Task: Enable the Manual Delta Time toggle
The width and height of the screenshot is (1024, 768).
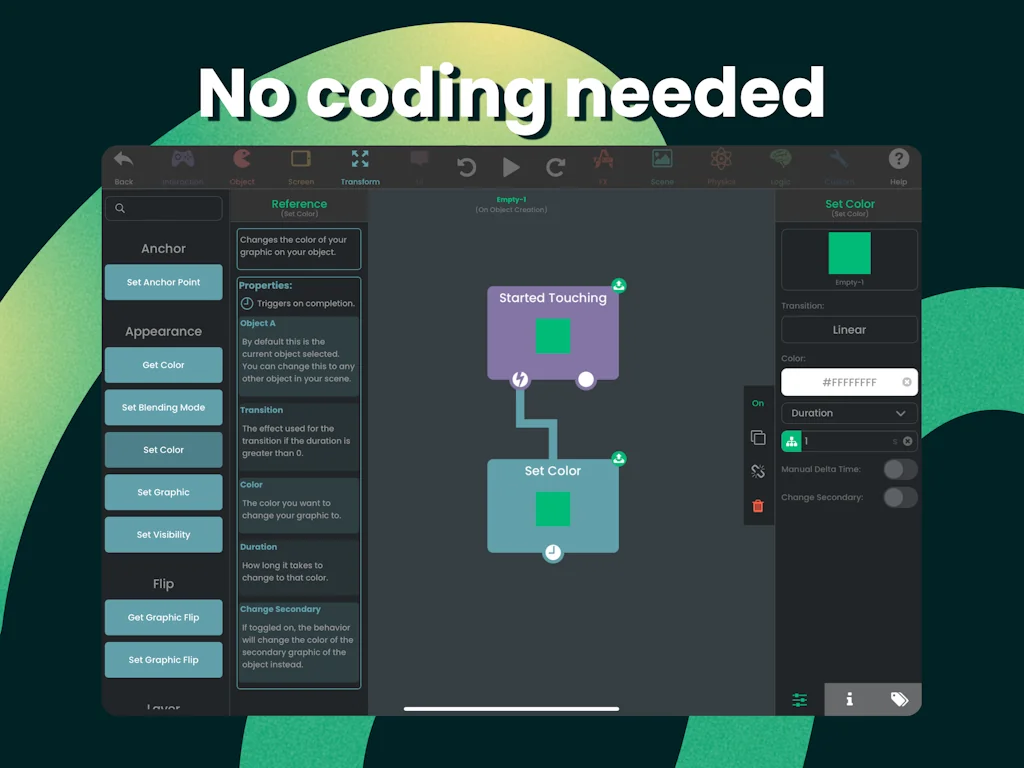Action: (899, 469)
